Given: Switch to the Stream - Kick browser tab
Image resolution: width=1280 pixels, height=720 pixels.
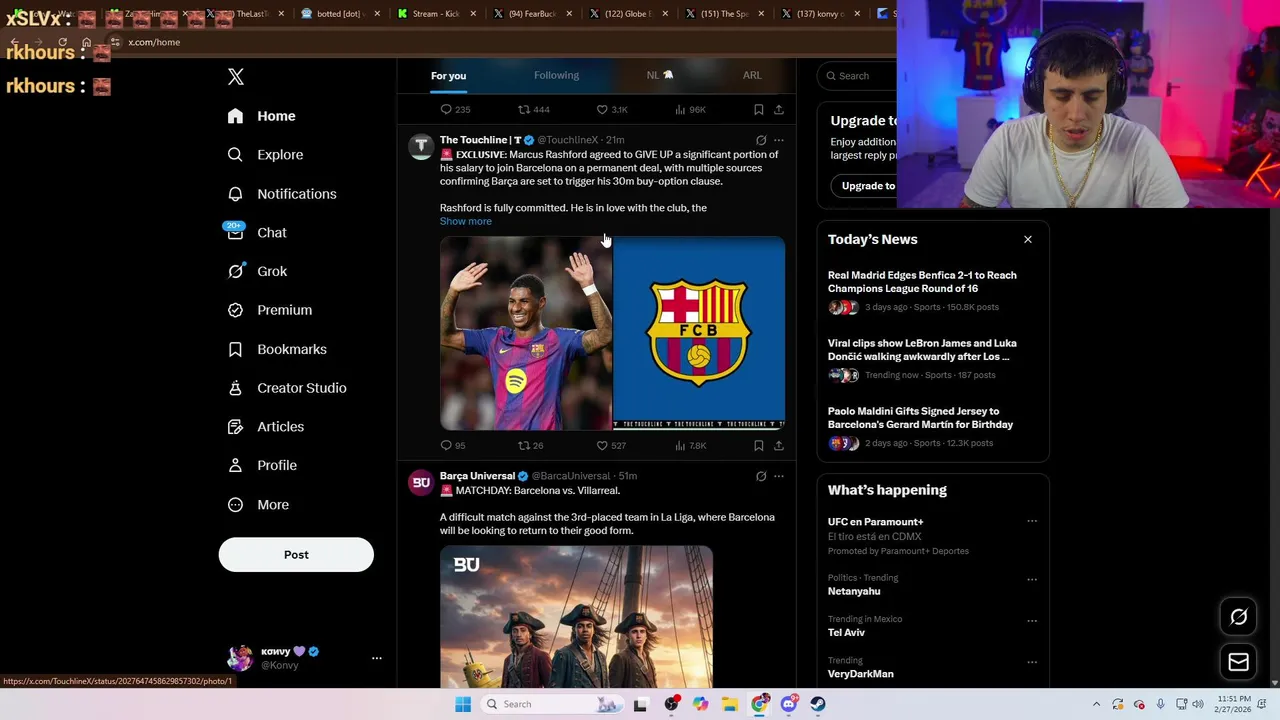Looking at the screenshot, I should tap(438, 14).
